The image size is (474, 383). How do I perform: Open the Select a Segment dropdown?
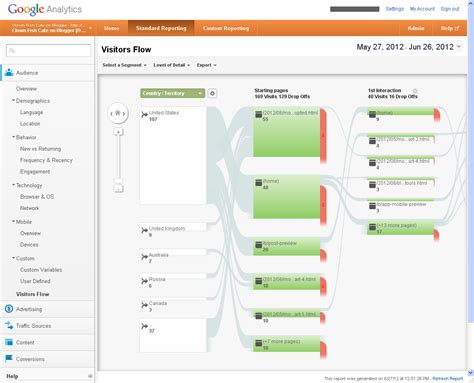(124, 65)
